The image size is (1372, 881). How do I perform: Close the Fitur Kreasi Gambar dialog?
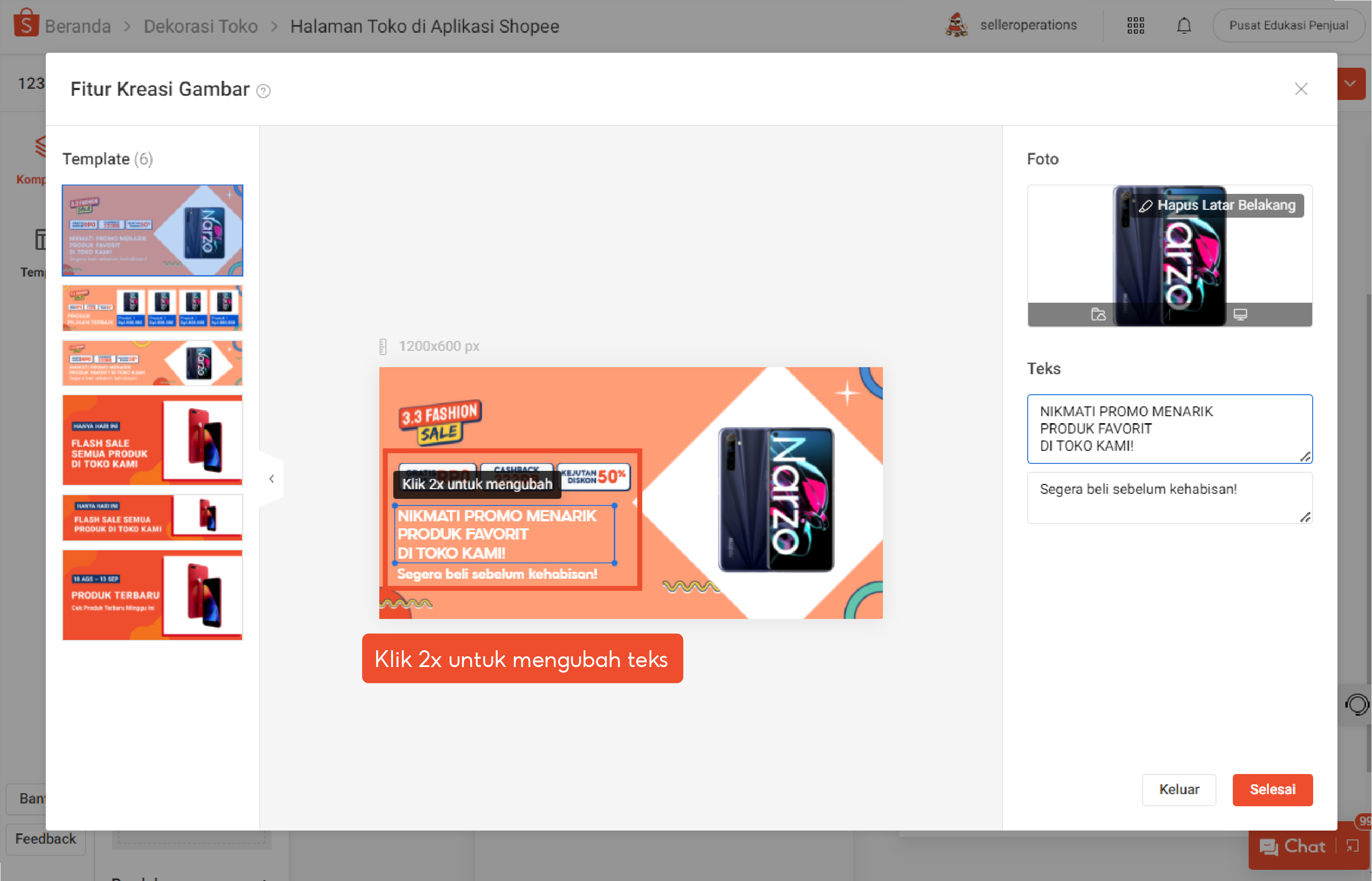click(x=1301, y=89)
